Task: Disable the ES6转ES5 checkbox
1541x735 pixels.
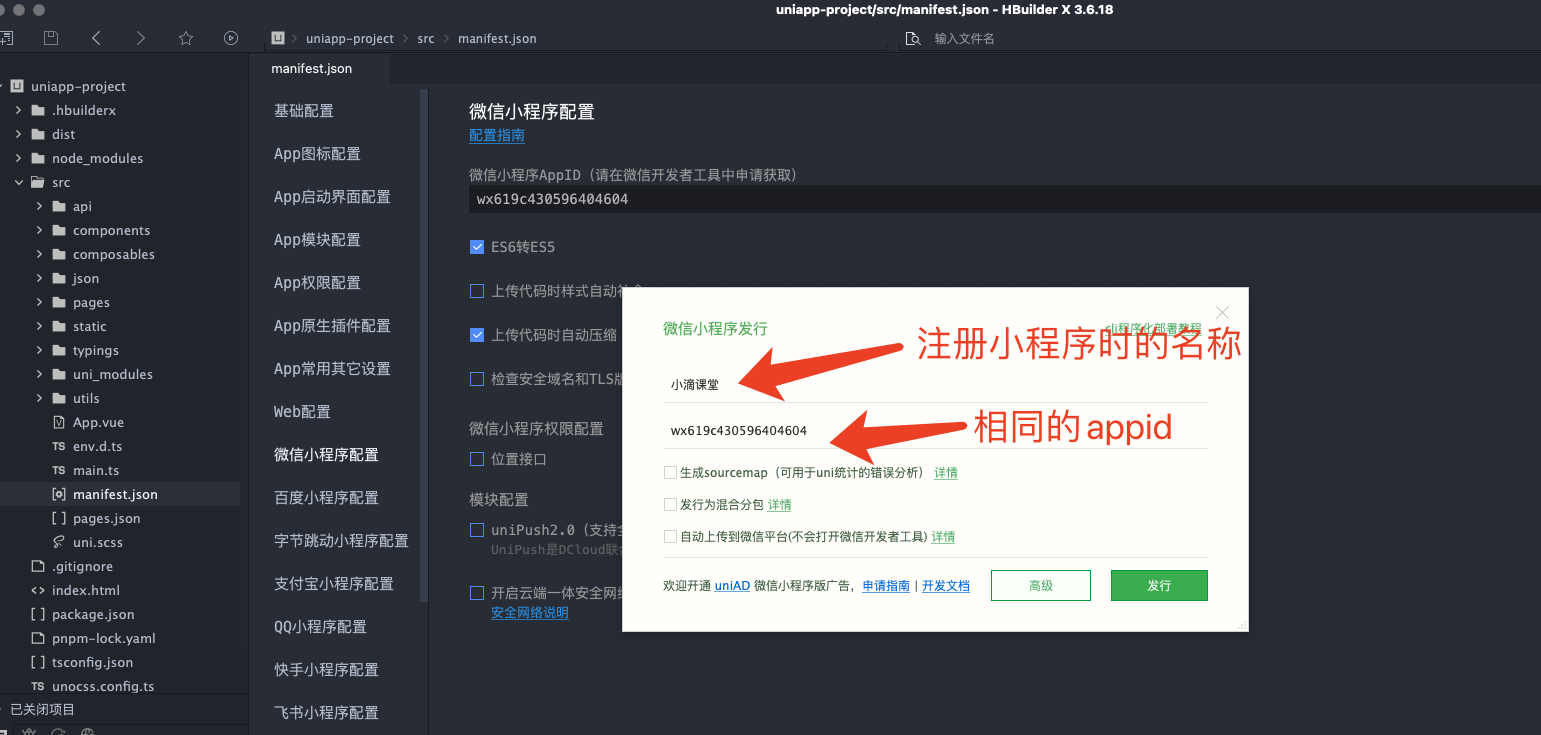Action: pos(477,246)
